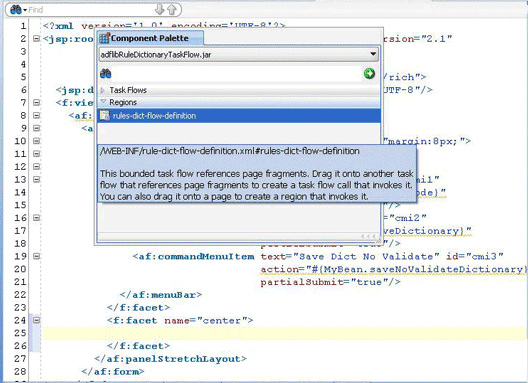Collapse the Regions section
This screenshot has width=528, height=383.
tap(103, 101)
